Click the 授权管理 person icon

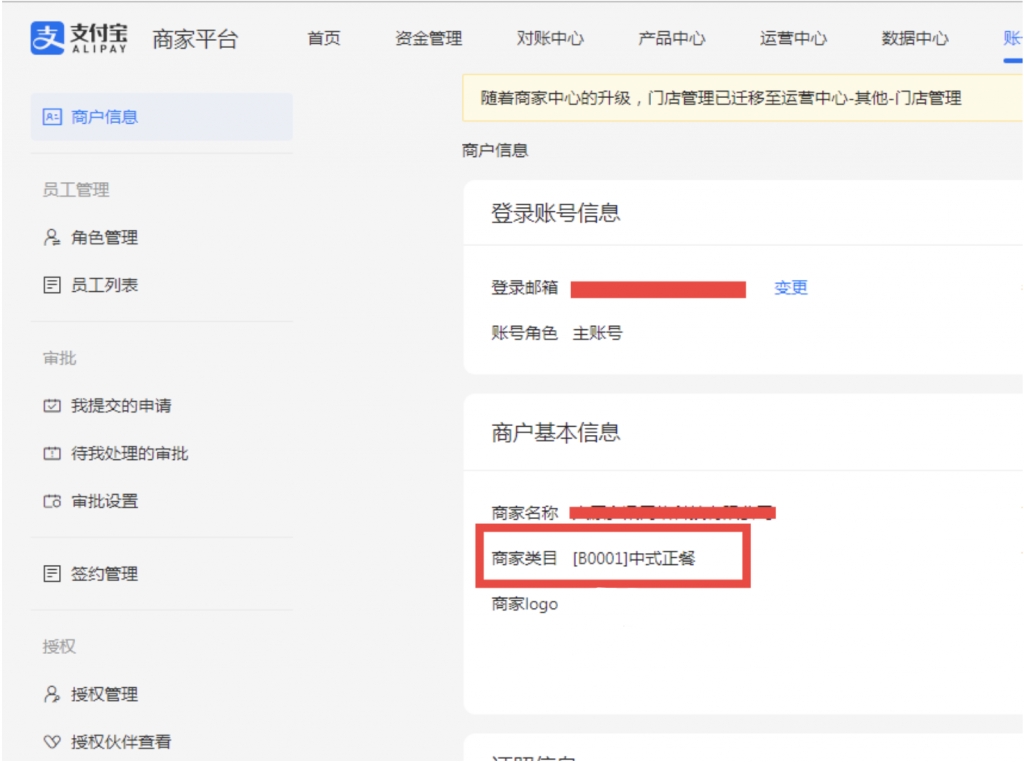51,694
